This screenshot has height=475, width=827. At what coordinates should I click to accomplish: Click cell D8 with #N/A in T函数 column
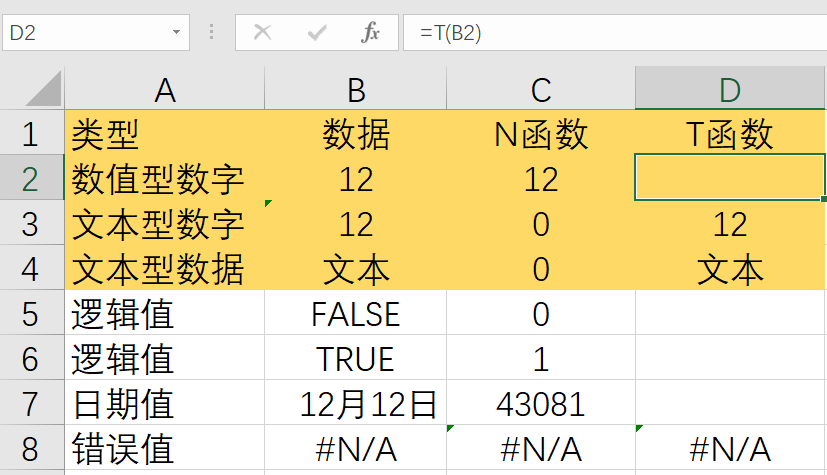coord(730,448)
